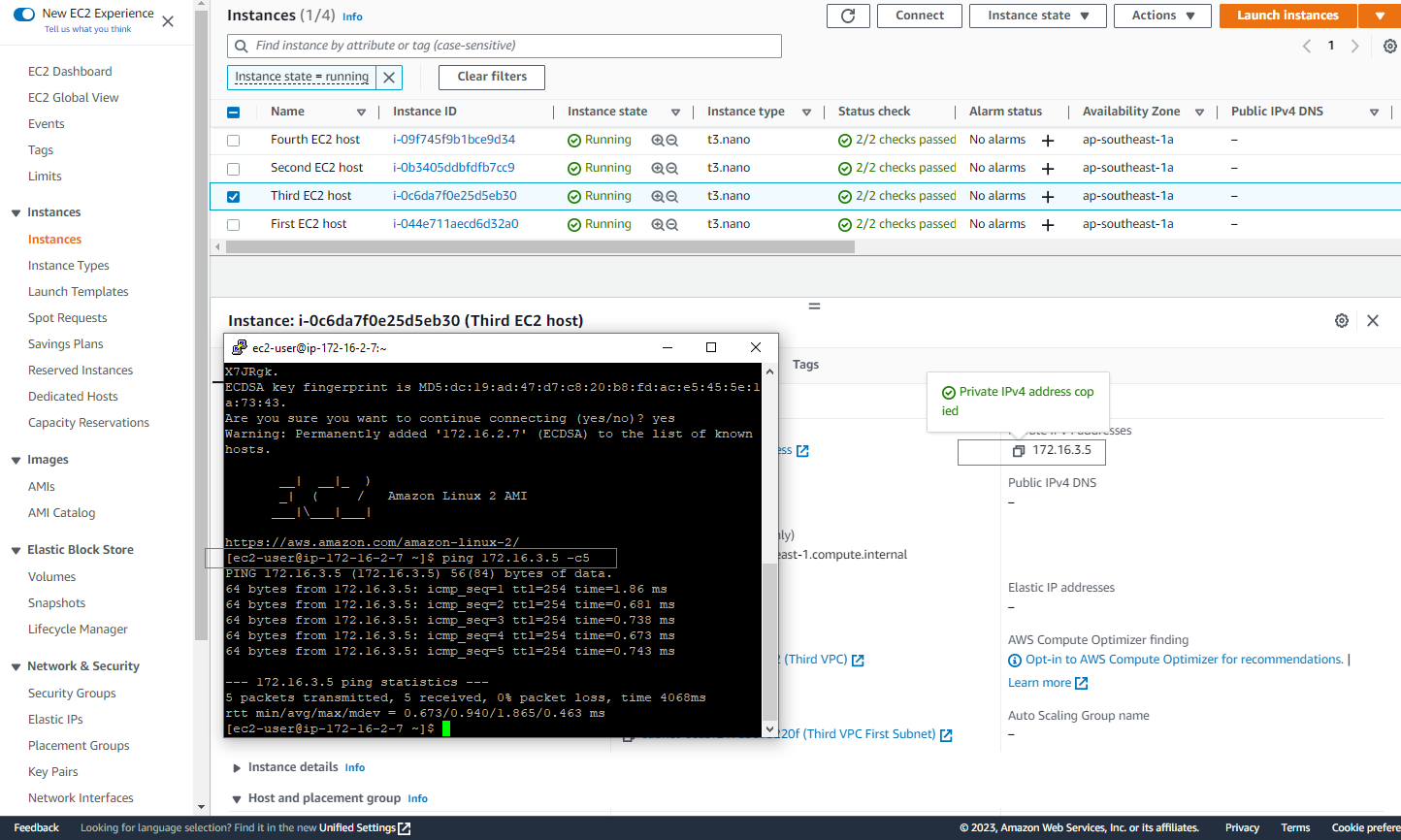Open the Third VPC First Subnet link

coord(869,734)
